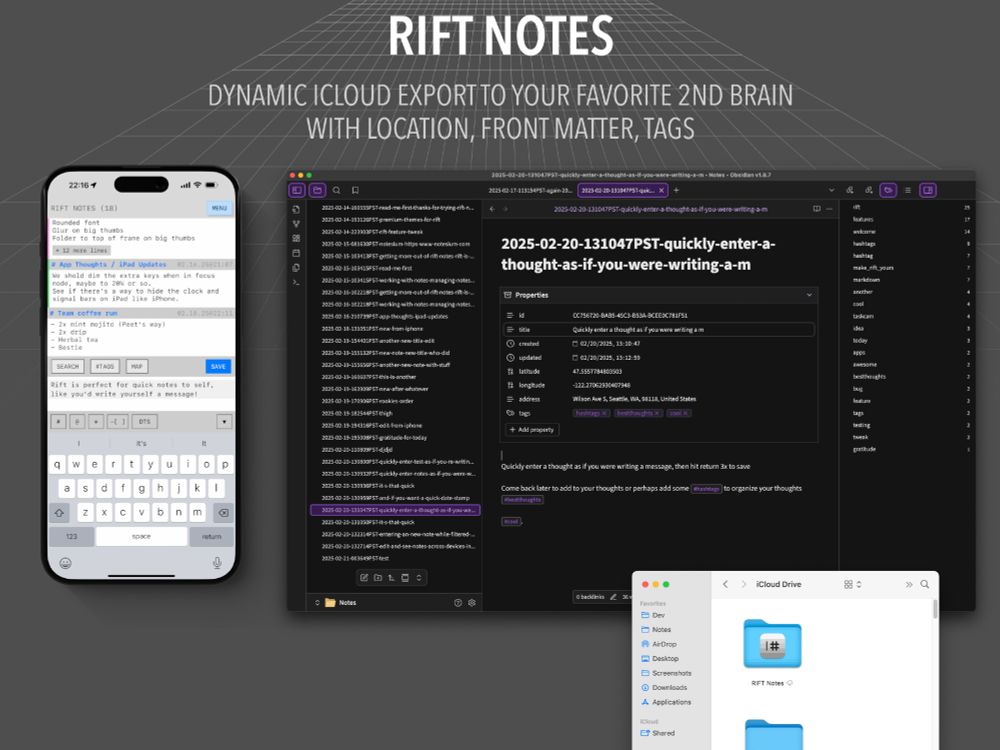Open the outline list icon in right sidebar

point(908,190)
